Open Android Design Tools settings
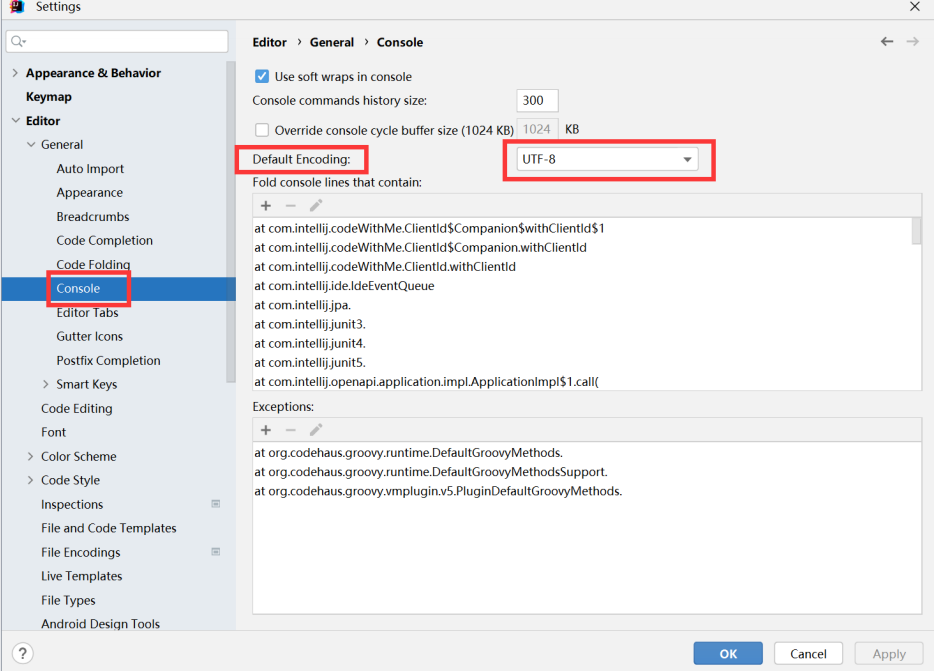934x671 pixels. click(100, 624)
